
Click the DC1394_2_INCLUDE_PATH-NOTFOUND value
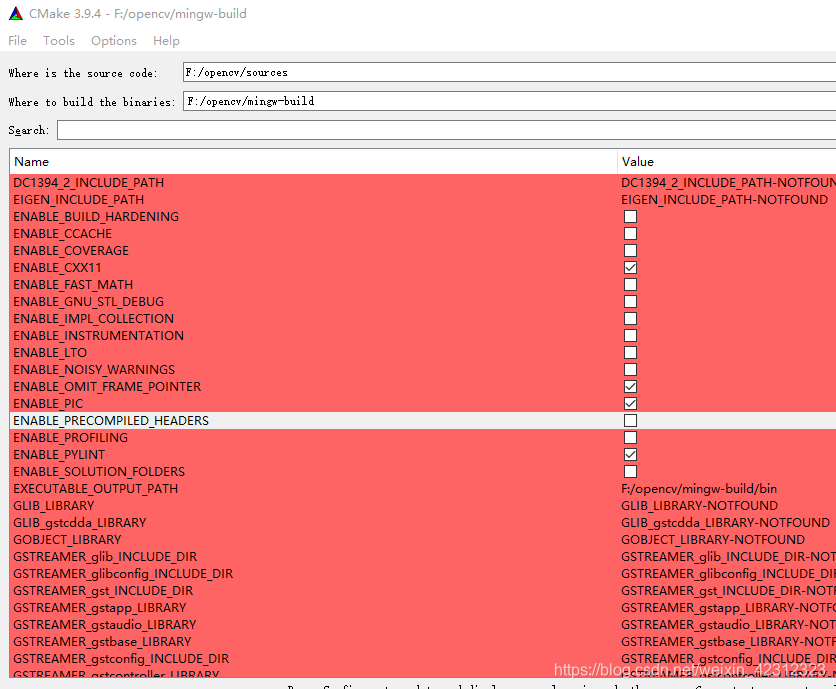point(728,183)
